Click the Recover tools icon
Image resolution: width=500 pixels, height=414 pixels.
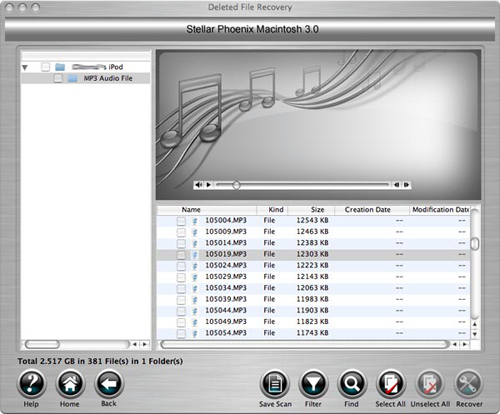pos(469,384)
